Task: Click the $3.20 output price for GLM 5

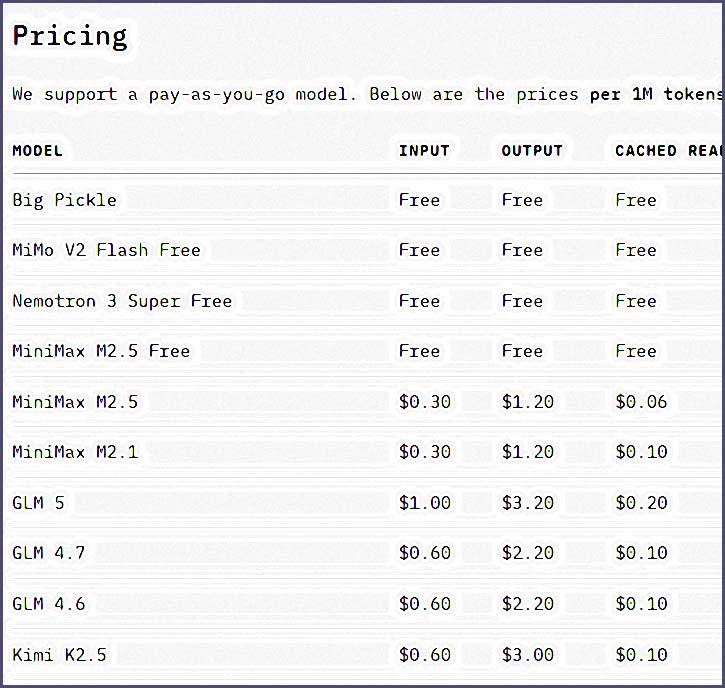Action: pos(528,503)
